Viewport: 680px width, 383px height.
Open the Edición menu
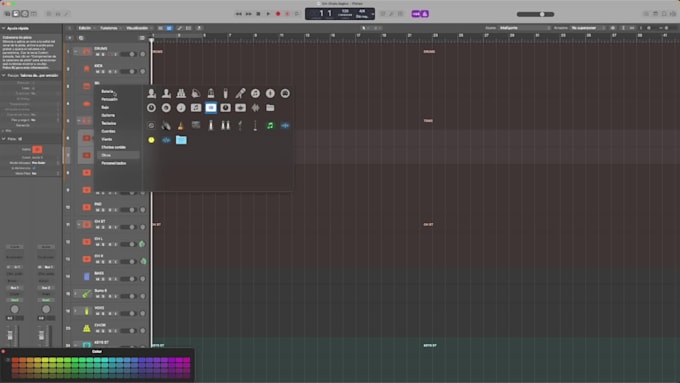(86, 28)
